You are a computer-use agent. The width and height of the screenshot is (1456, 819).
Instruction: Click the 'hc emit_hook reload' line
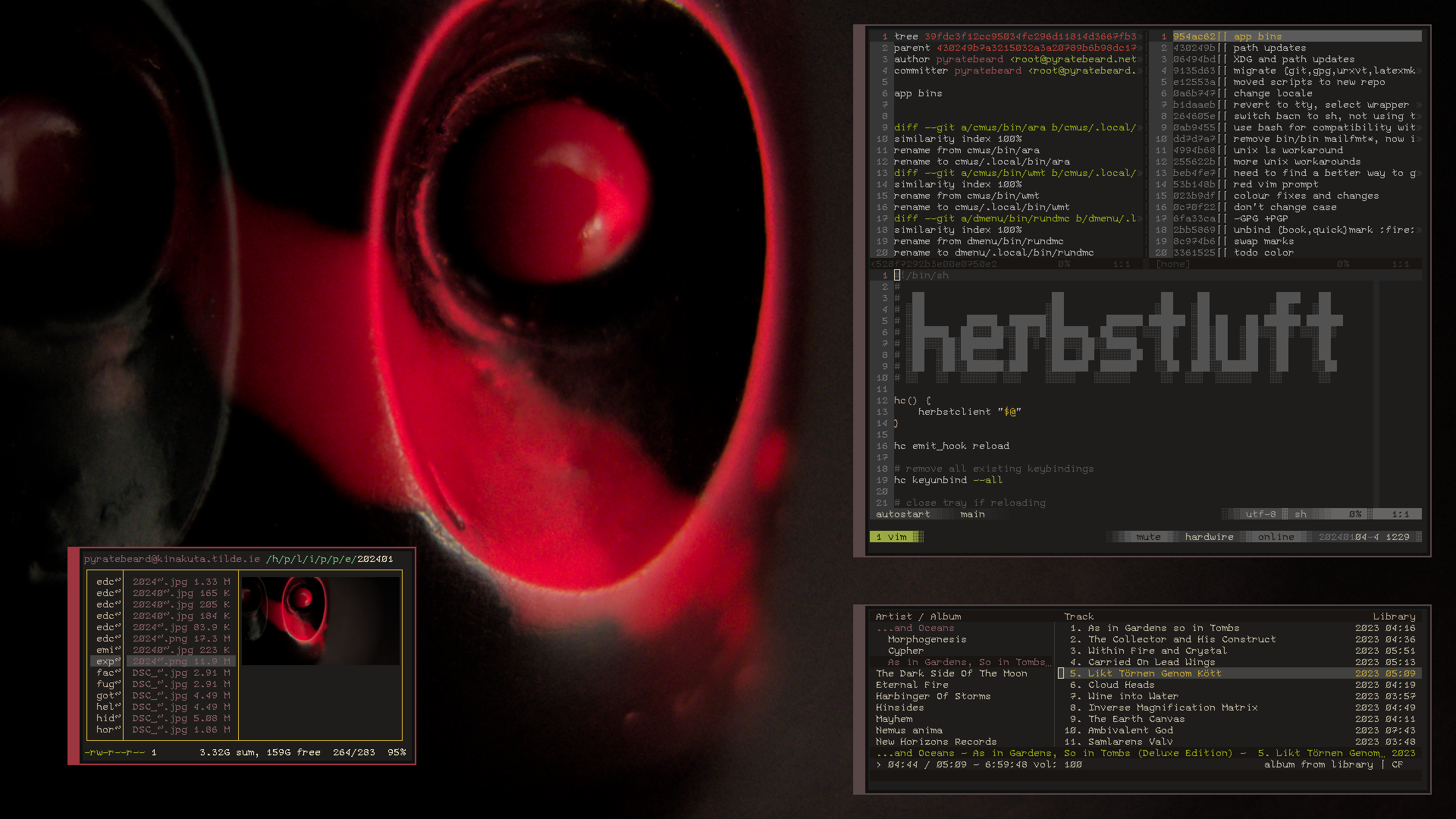click(952, 446)
